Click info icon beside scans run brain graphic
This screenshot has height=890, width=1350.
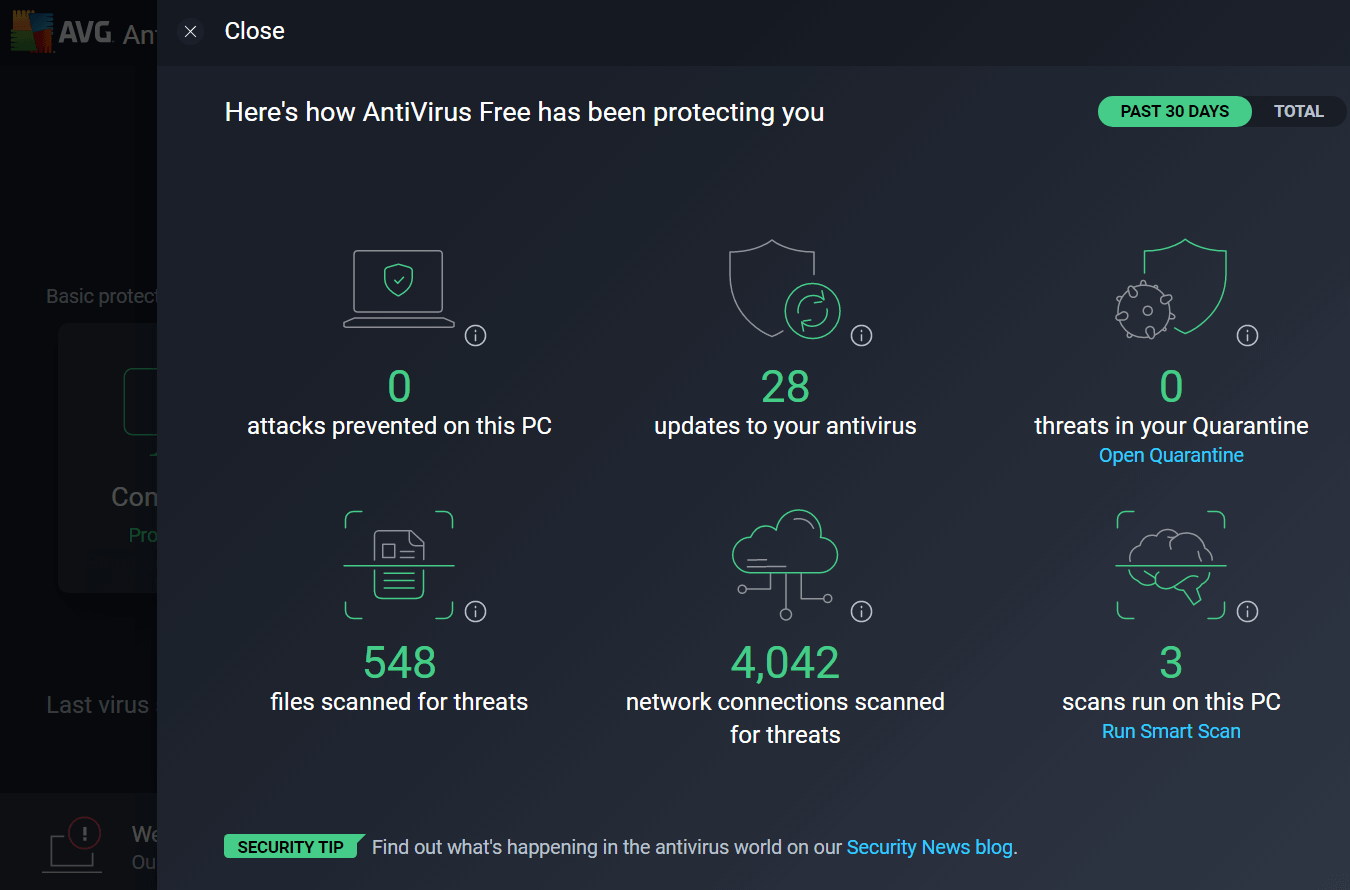(1247, 611)
